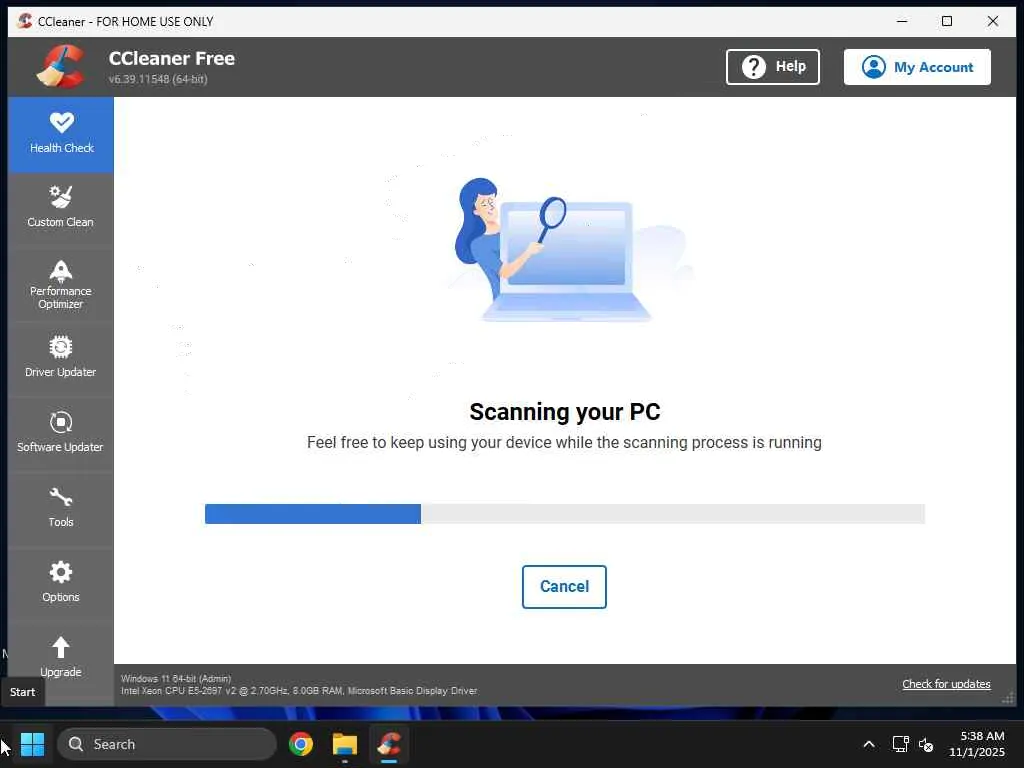Click the muted volume tray icon
Image resolution: width=1024 pixels, height=768 pixels.
click(x=926, y=744)
